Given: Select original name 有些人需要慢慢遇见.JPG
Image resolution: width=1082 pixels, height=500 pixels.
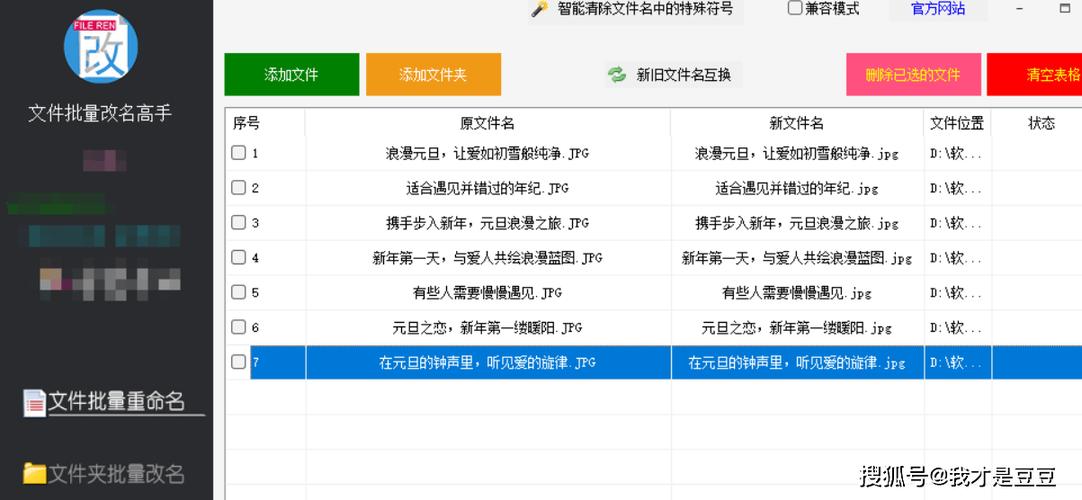Looking at the screenshot, I should [487, 292].
